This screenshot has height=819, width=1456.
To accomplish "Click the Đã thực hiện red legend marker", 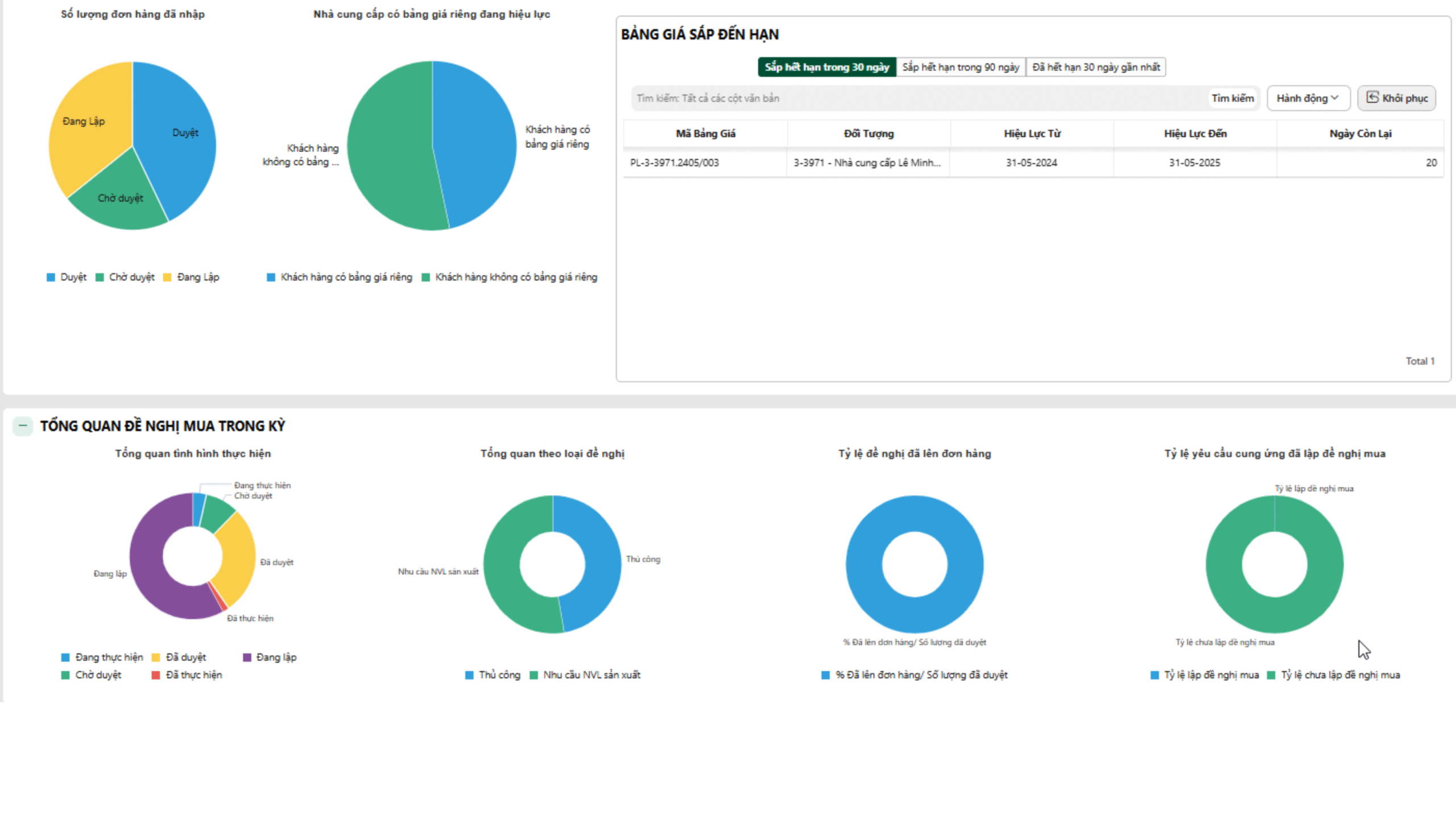I will 156,675.
